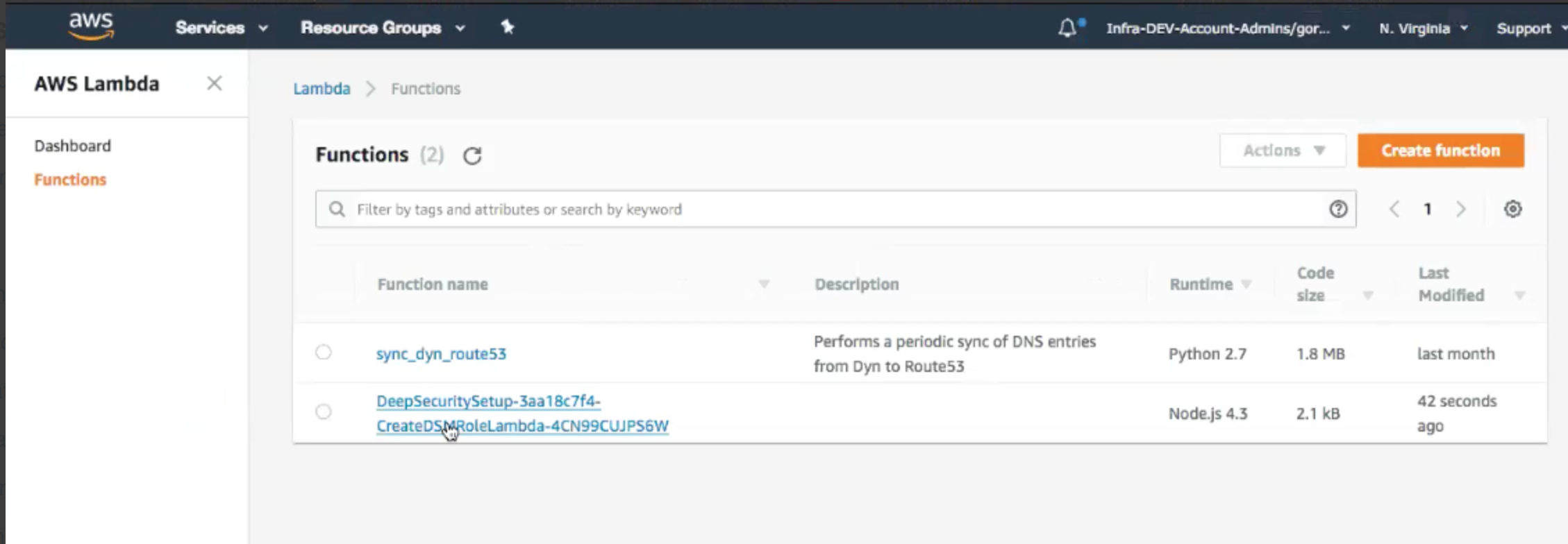This screenshot has width=1568, height=544.
Task: Open the Services menu
Action: pyautogui.click(x=221, y=28)
